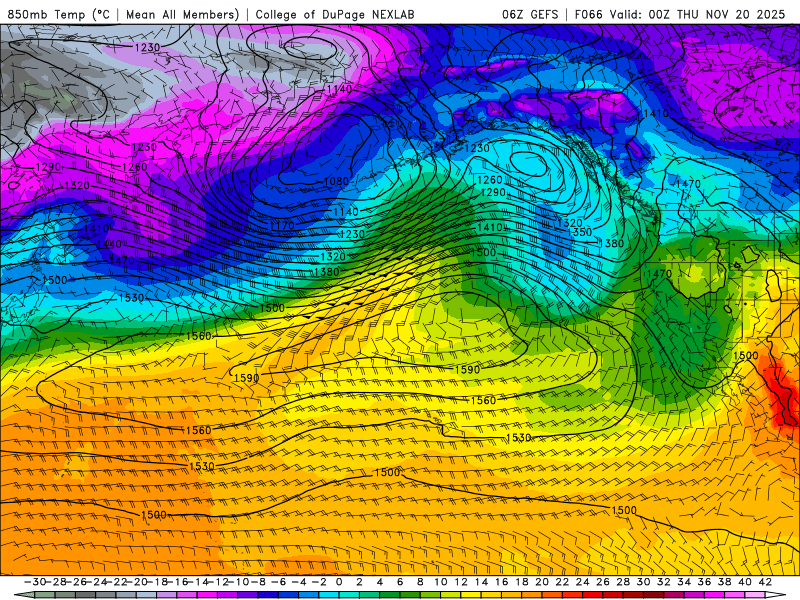Click the 1170 height contour label
This screenshot has height=600, width=800.
point(282,225)
